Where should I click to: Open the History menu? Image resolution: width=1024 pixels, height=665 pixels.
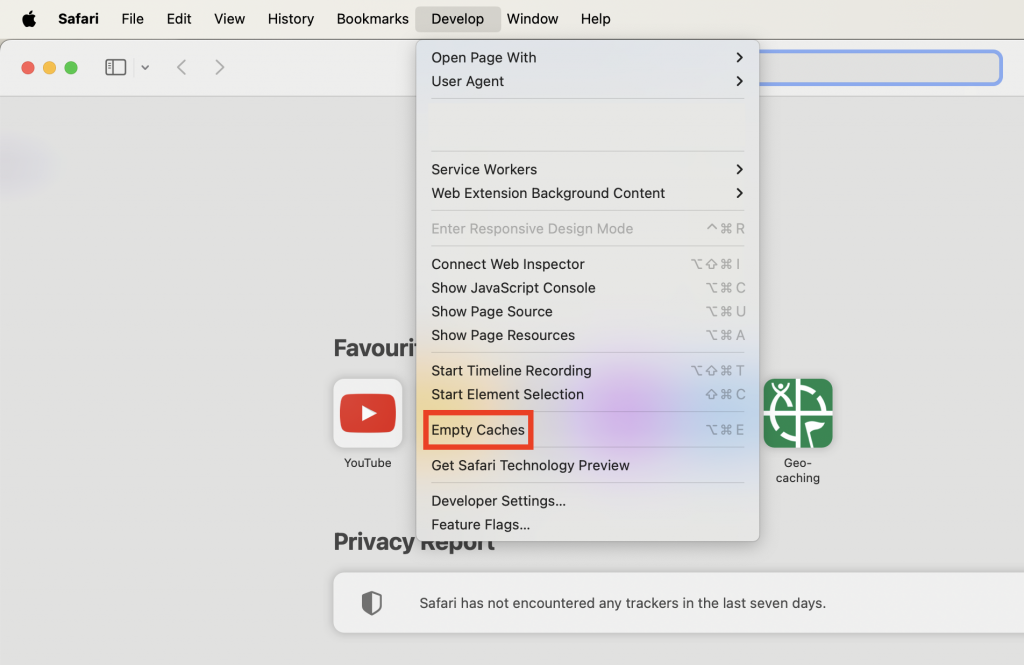click(290, 18)
